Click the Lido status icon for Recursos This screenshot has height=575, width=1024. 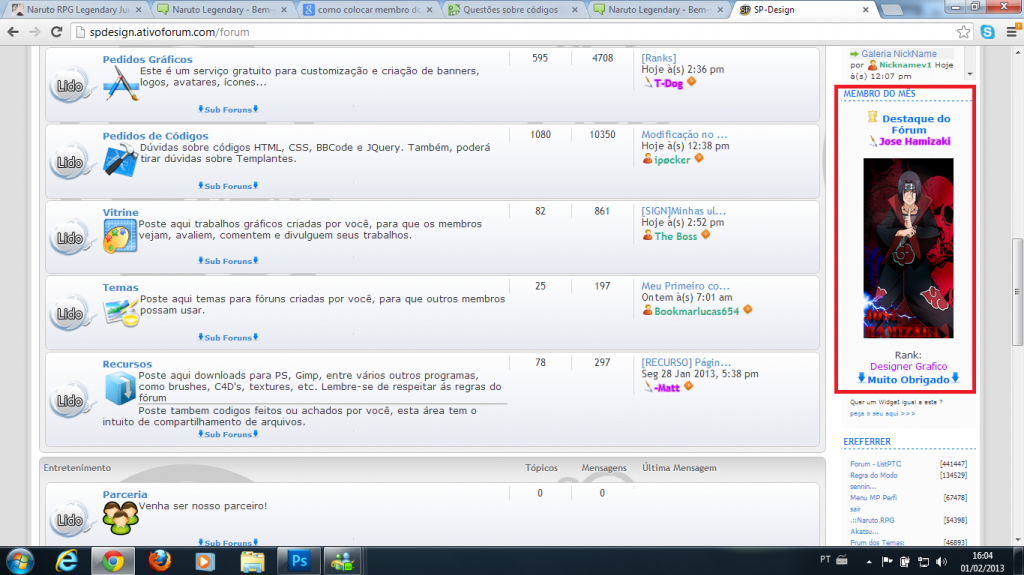click(x=70, y=401)
